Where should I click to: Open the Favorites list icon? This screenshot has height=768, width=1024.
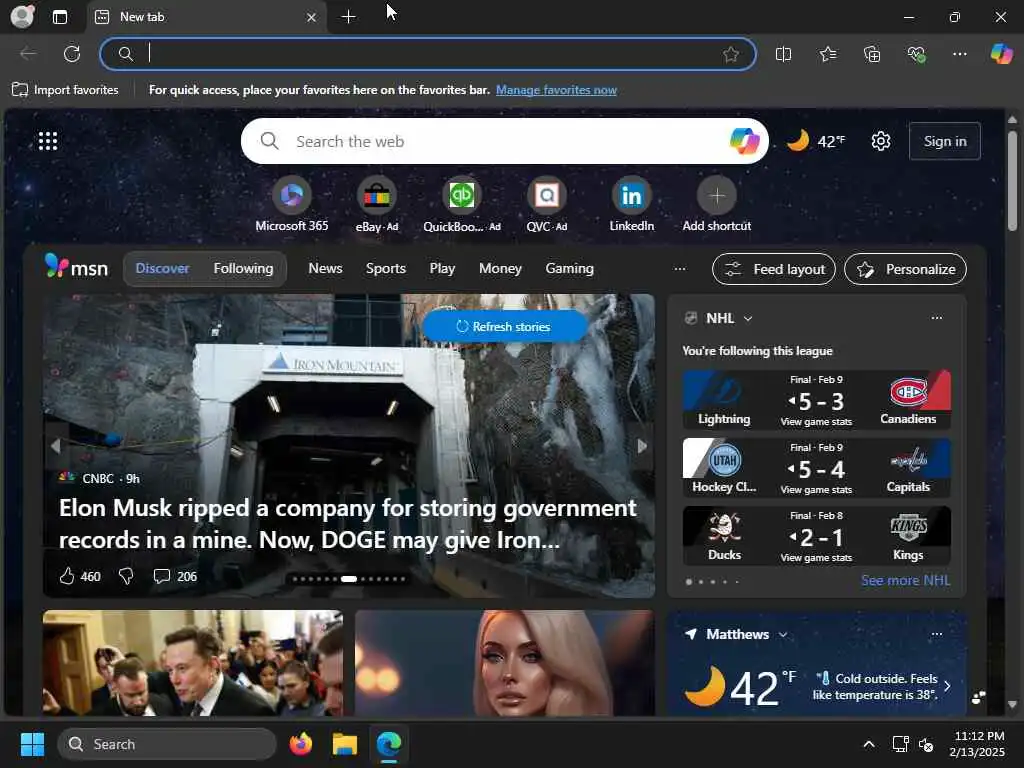pos(827,54)
